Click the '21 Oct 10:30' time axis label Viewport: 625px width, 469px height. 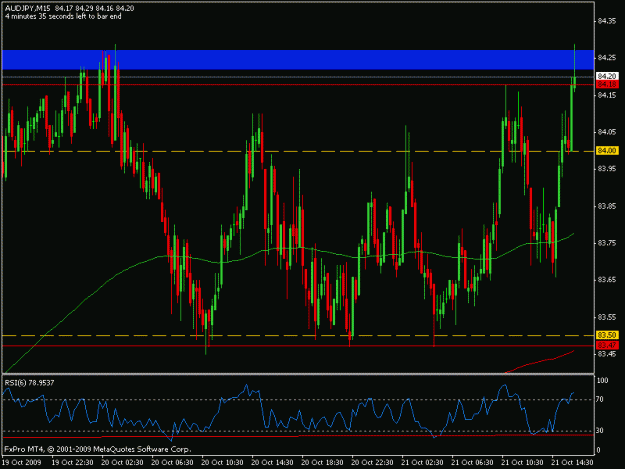click(523, 462)
